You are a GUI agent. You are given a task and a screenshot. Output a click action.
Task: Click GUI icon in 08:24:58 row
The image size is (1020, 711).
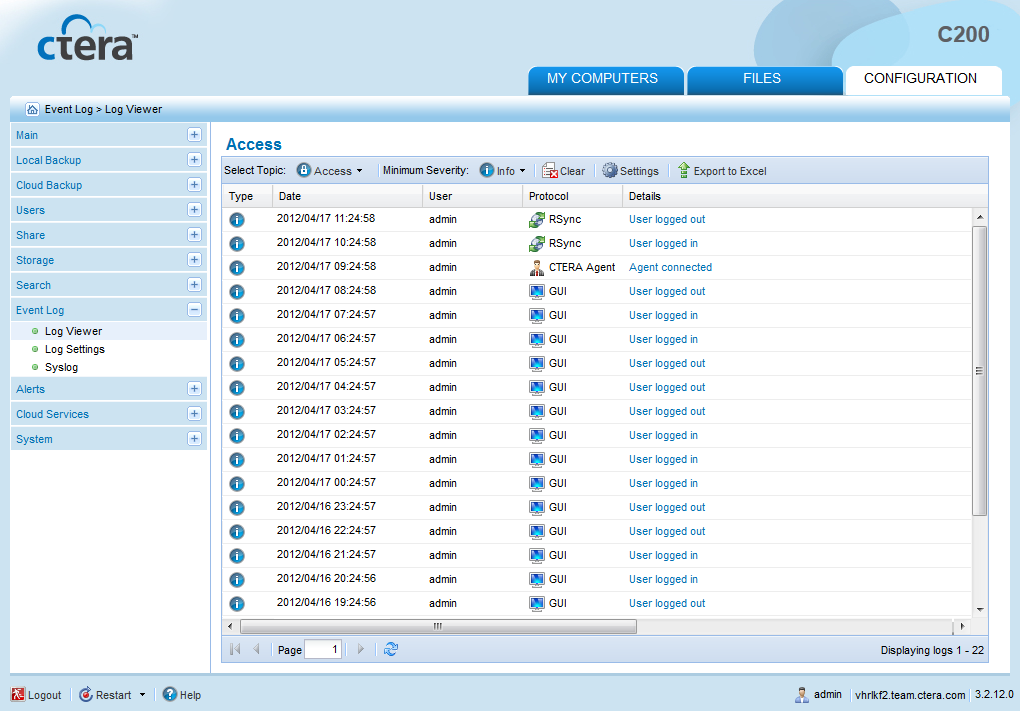(x=537, y=291)
